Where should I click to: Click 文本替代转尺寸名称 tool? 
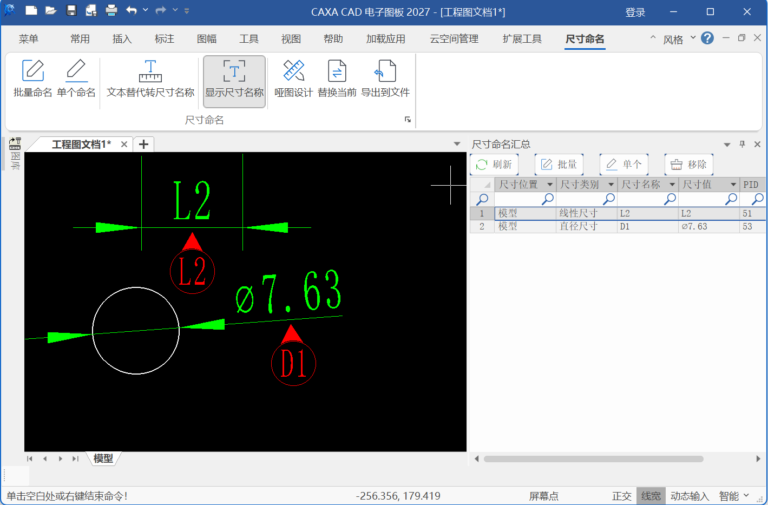[x=150, y=78]
